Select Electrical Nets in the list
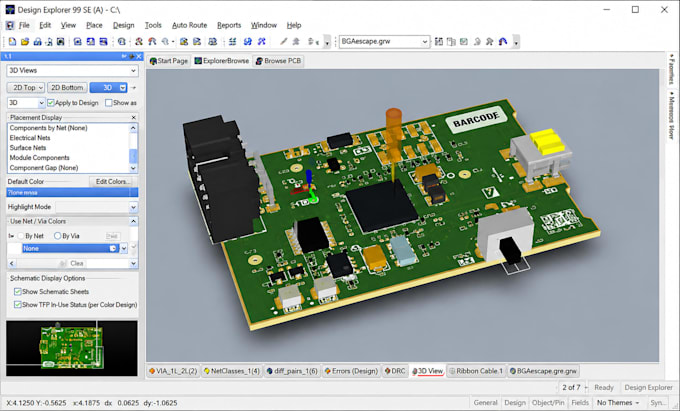Screen dimensions: 680x411 (x=30, y=138)
